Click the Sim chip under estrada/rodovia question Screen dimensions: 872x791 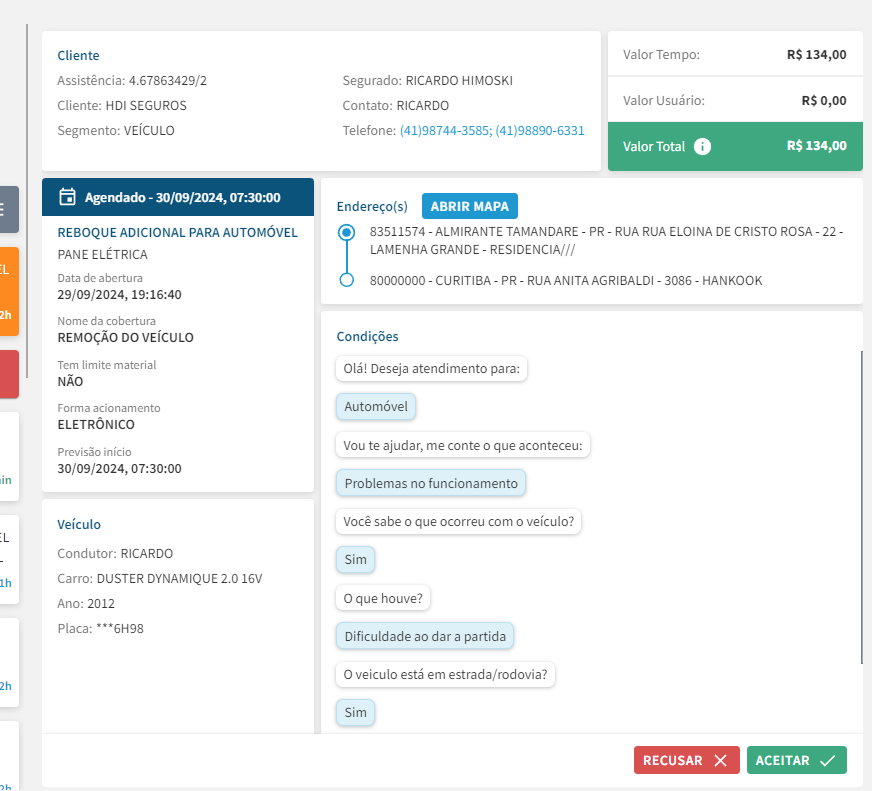(x=356, y=713)
